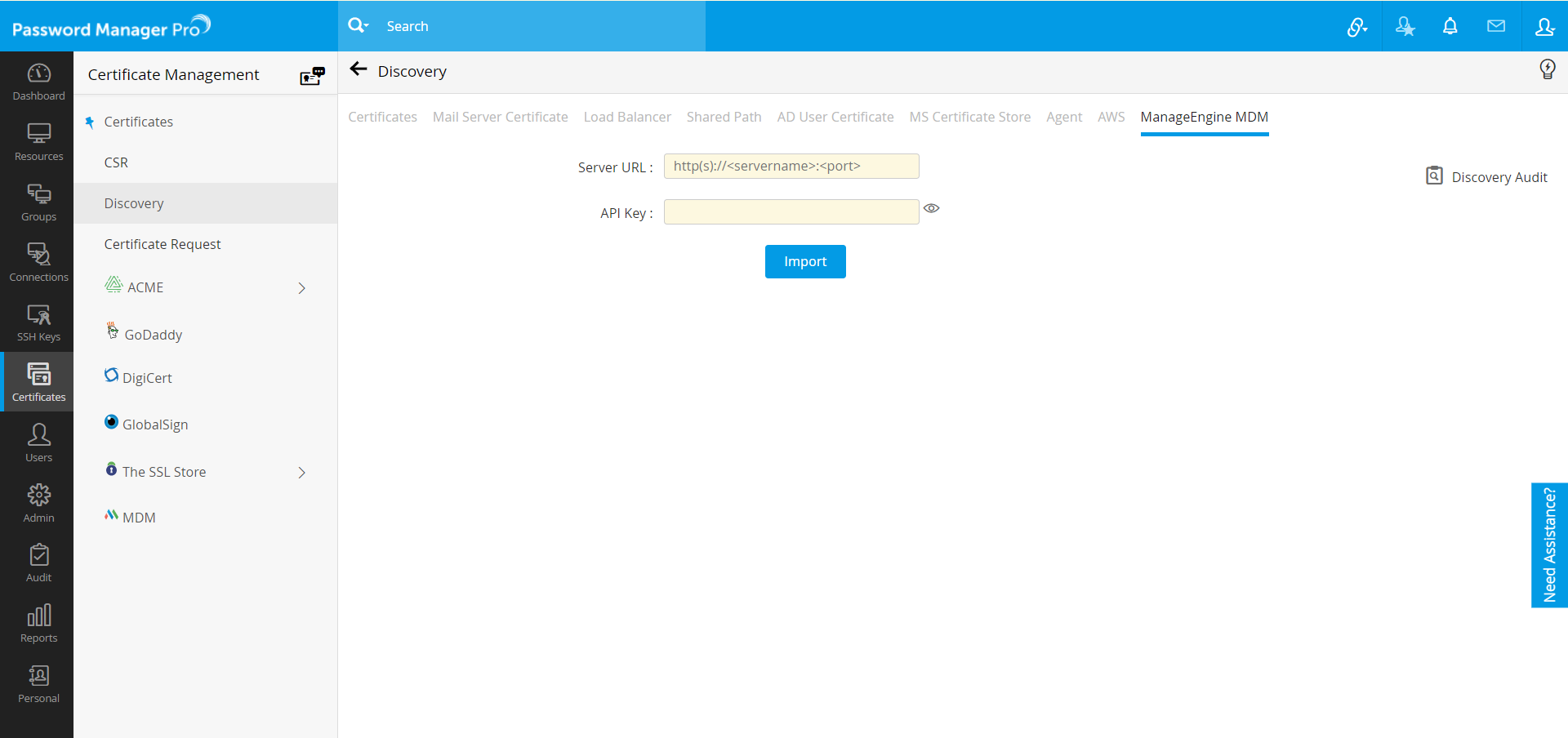Reveal the API Key using the eye toggle
Viewport: 1568px width, 738px height.
coord(932,209)
